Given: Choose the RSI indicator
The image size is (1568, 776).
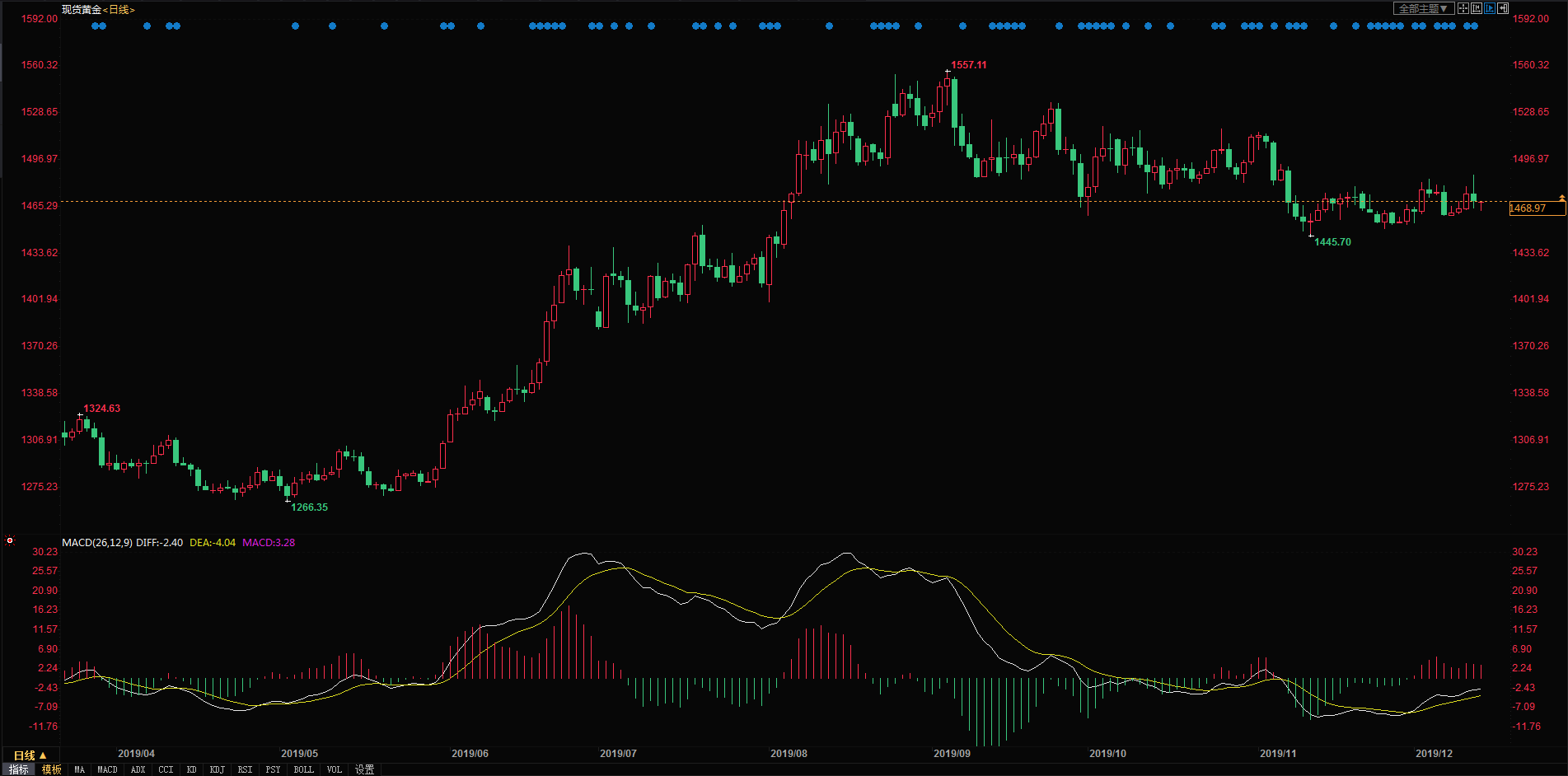Looking at the screenshot, I should (x=245, y=769).
